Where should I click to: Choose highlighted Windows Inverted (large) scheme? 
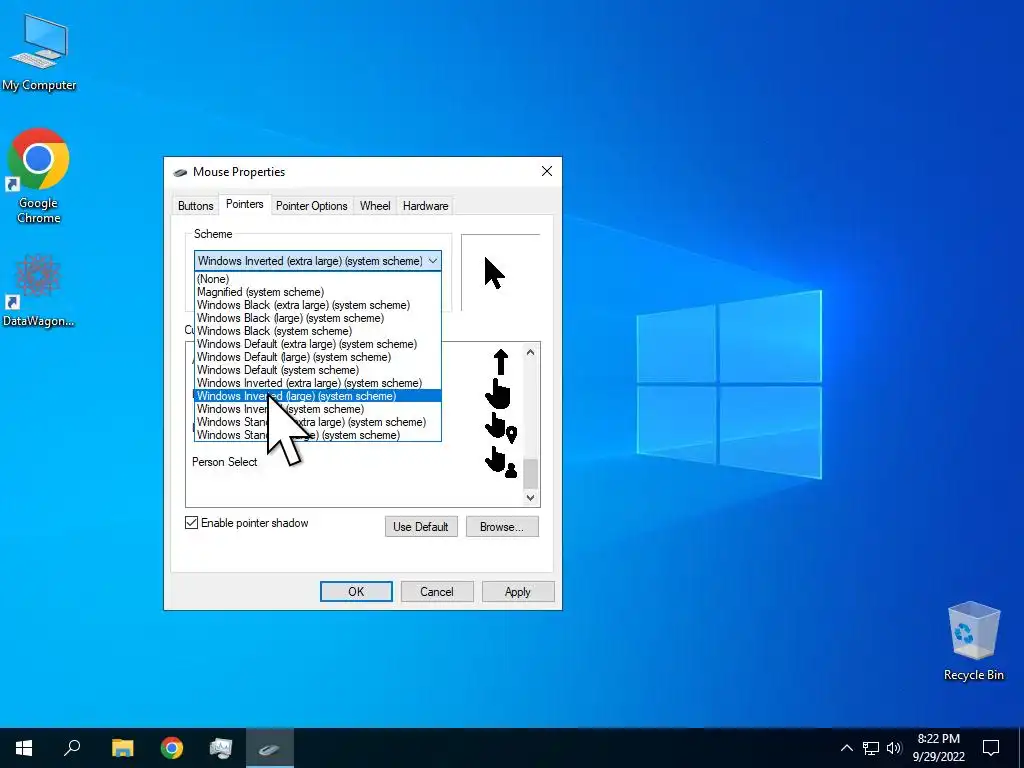[317, 396]
